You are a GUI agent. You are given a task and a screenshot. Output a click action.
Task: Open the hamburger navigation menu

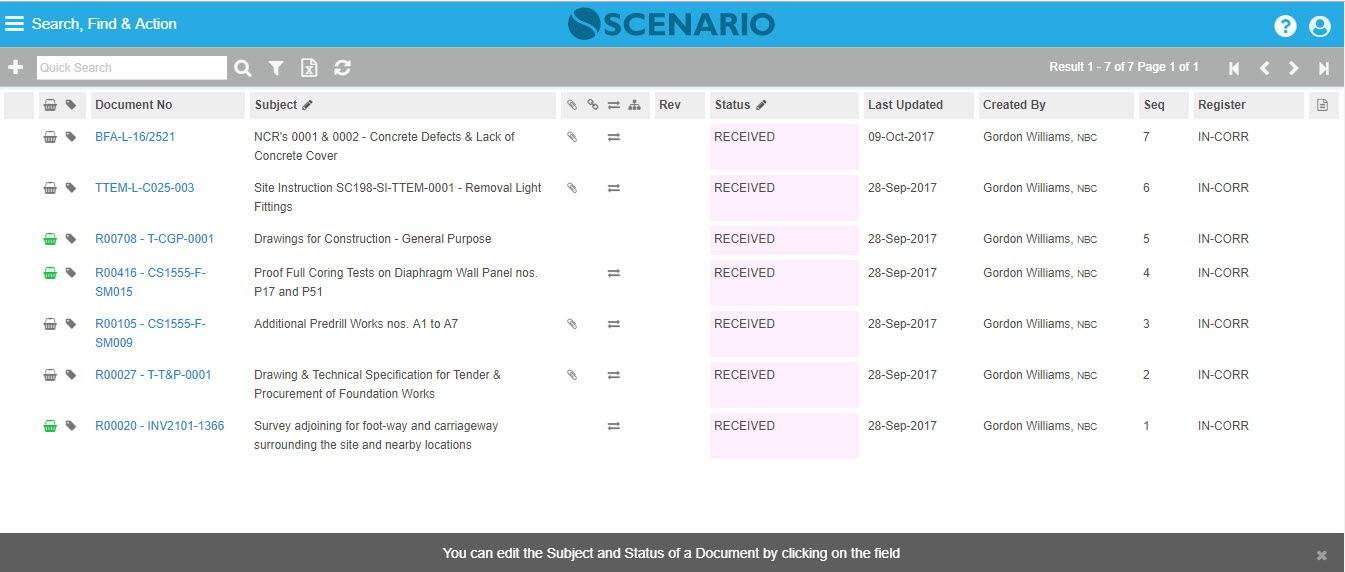(x=14, y=24)
